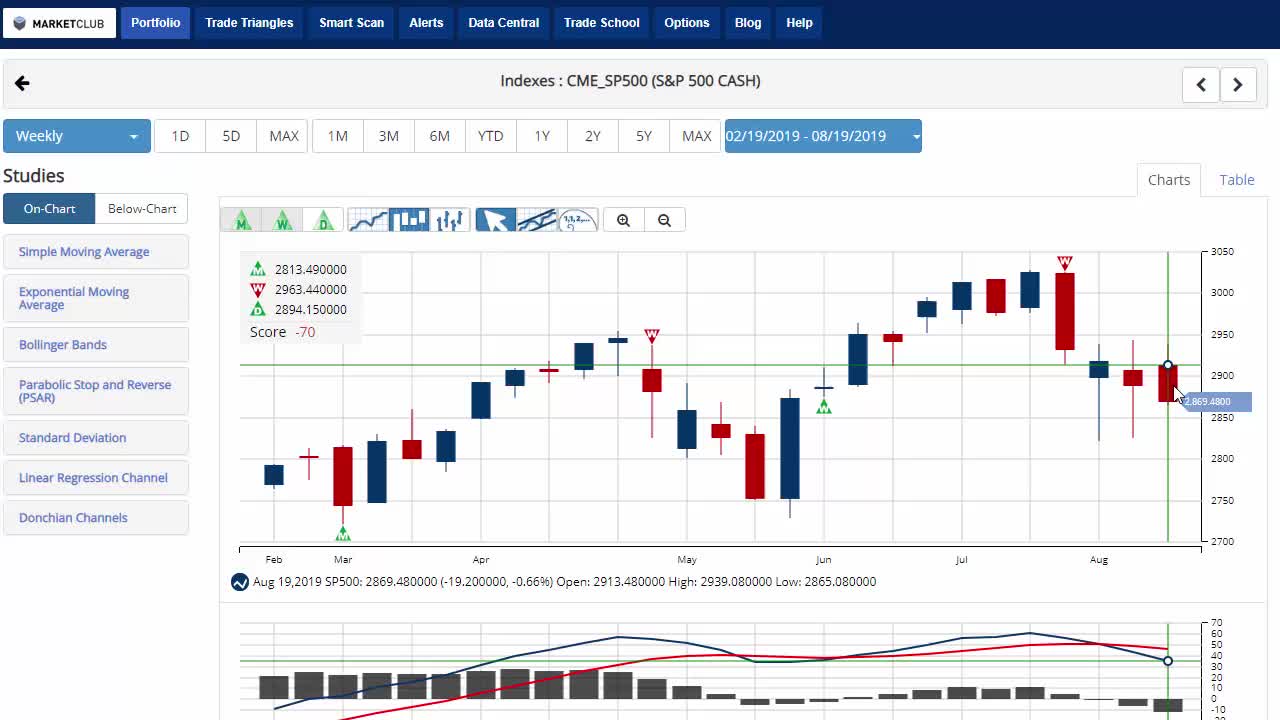Switch to Charts tab
The height and width of the screenshot is (720, 1280).
pyautogui.click(x=1169, y=180)
